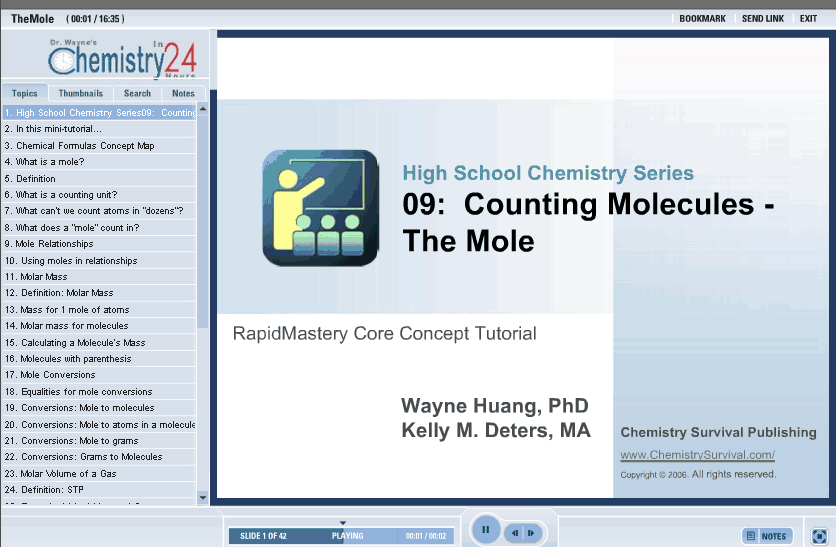836x547 pixels.
Task: Open the www.ChemistrySurvival.com link
Action: (x=697, y=455)
